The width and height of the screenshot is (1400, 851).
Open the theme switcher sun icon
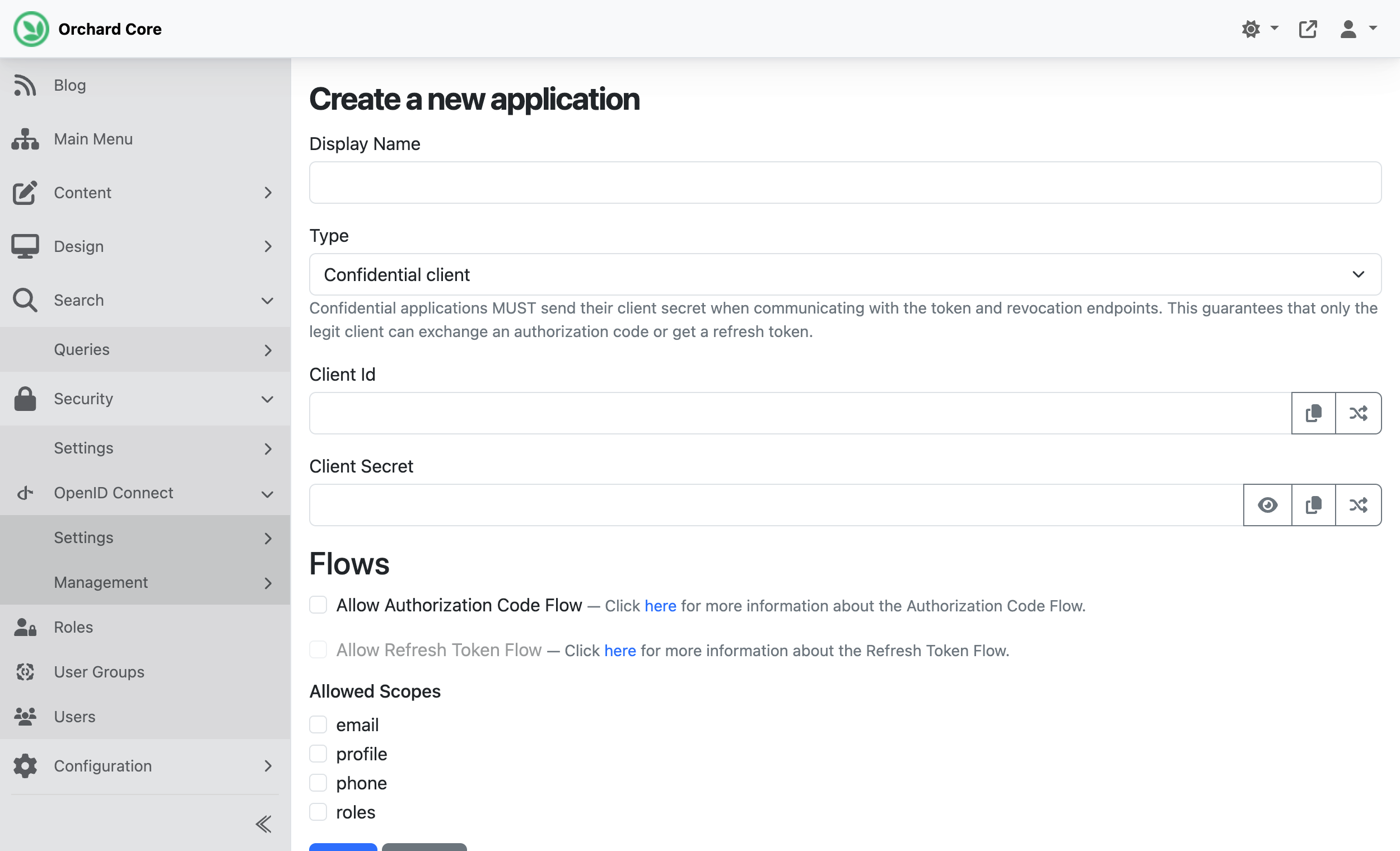pos(1250,29)
